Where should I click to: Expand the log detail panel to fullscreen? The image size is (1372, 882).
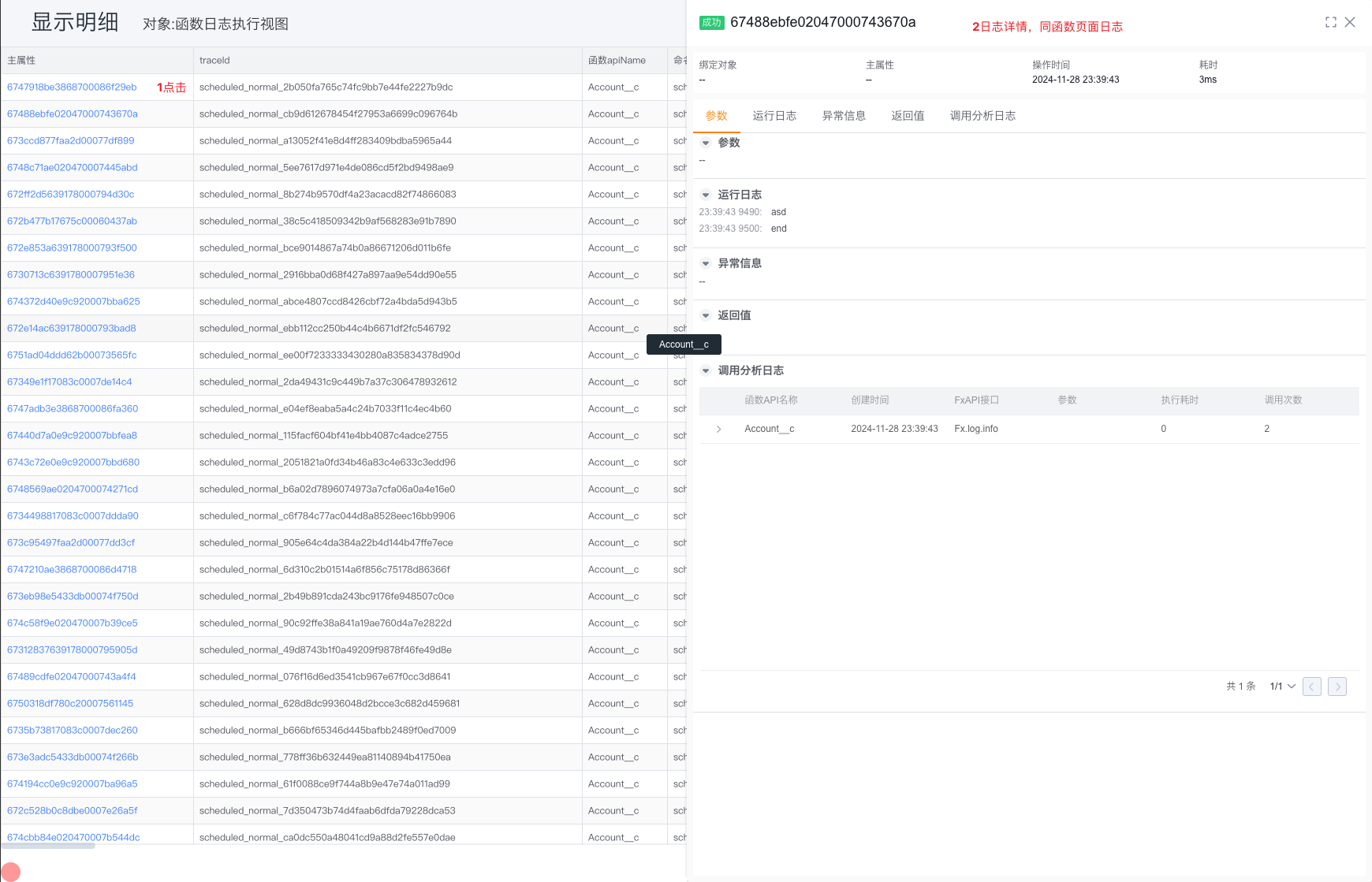[x=1330, y=22]
